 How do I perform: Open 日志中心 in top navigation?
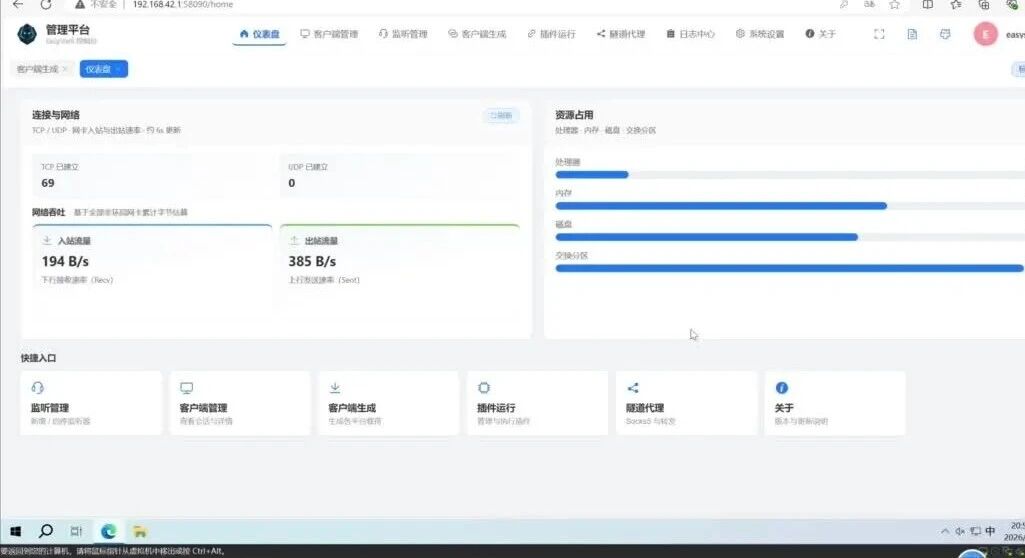click(690, 34)
